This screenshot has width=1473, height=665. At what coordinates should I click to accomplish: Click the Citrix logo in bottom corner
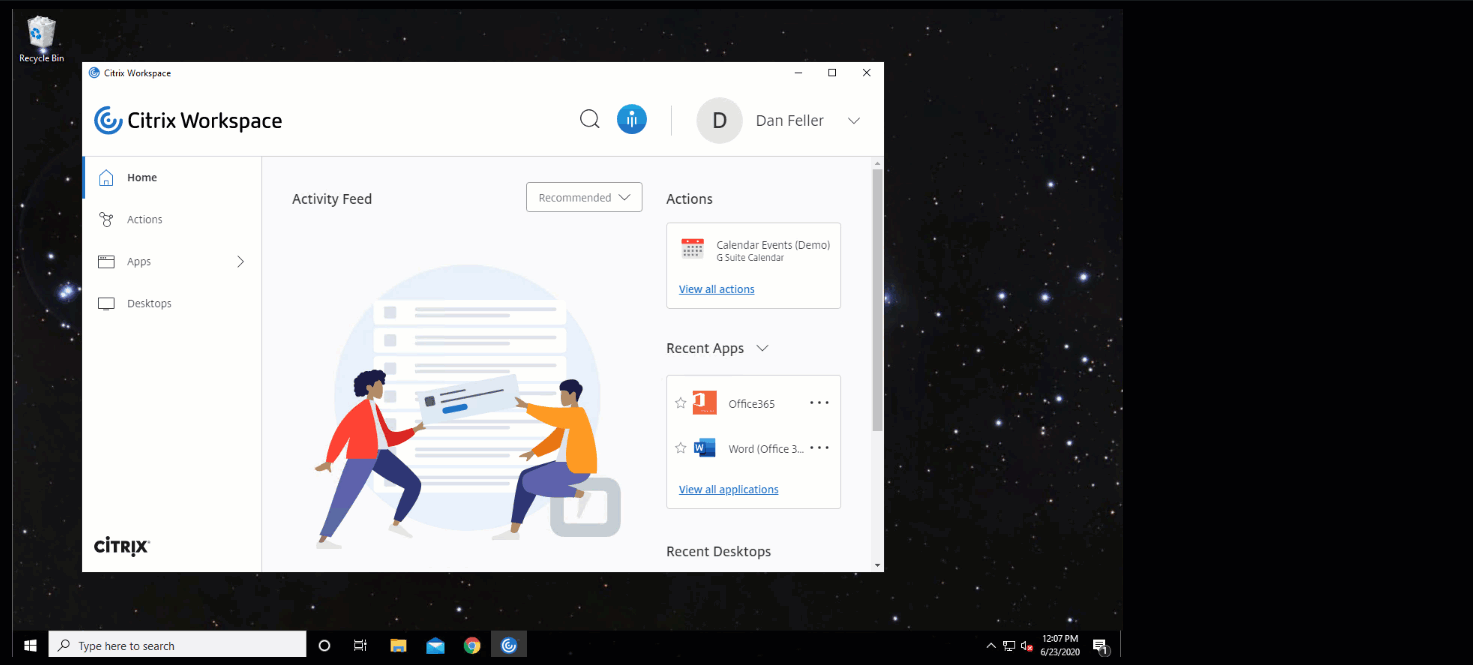[120, 546]
